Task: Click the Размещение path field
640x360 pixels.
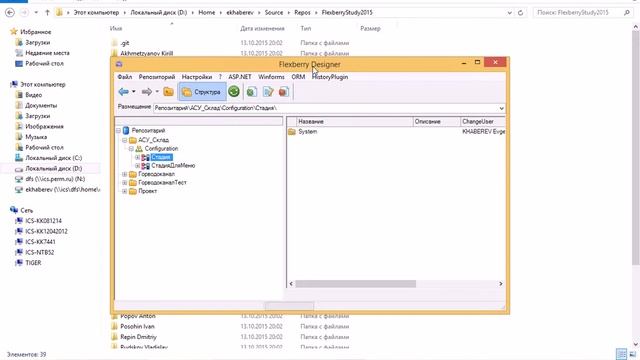Action: pyautogui.click(x=325, y=108)
